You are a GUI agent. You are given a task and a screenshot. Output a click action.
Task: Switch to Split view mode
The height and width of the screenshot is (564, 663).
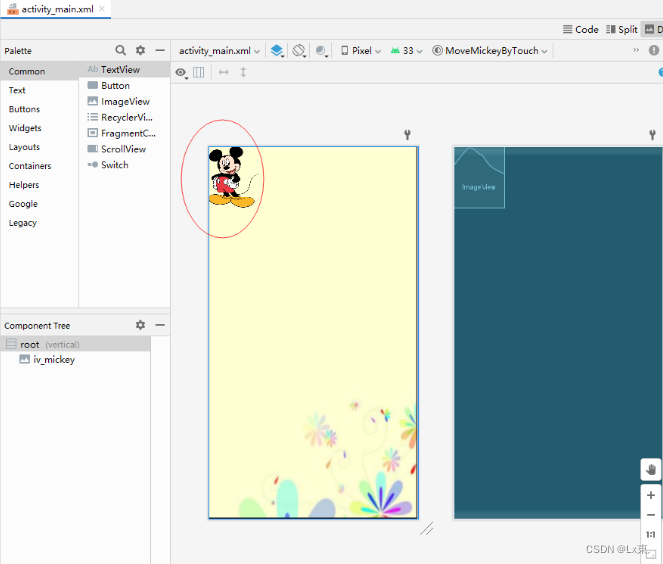pyautogui.click(x=622, y=29)
